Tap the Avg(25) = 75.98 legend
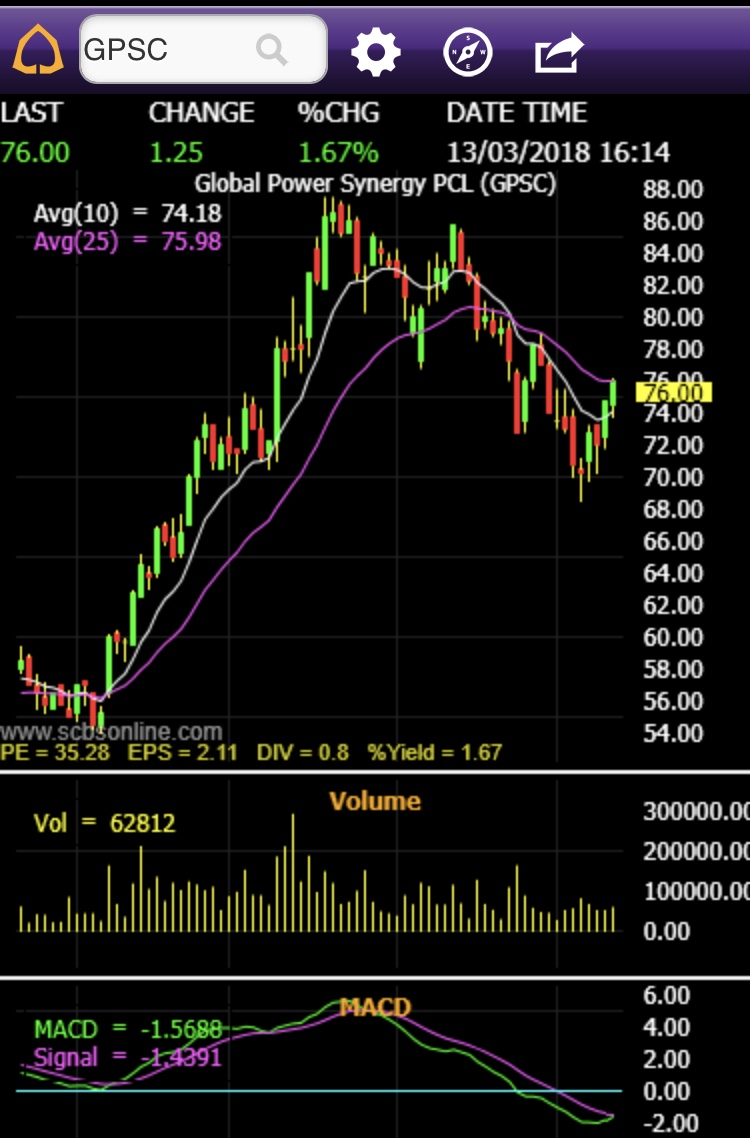The image size is (750, 1138). pyautogui.click(x=128, y=241)
